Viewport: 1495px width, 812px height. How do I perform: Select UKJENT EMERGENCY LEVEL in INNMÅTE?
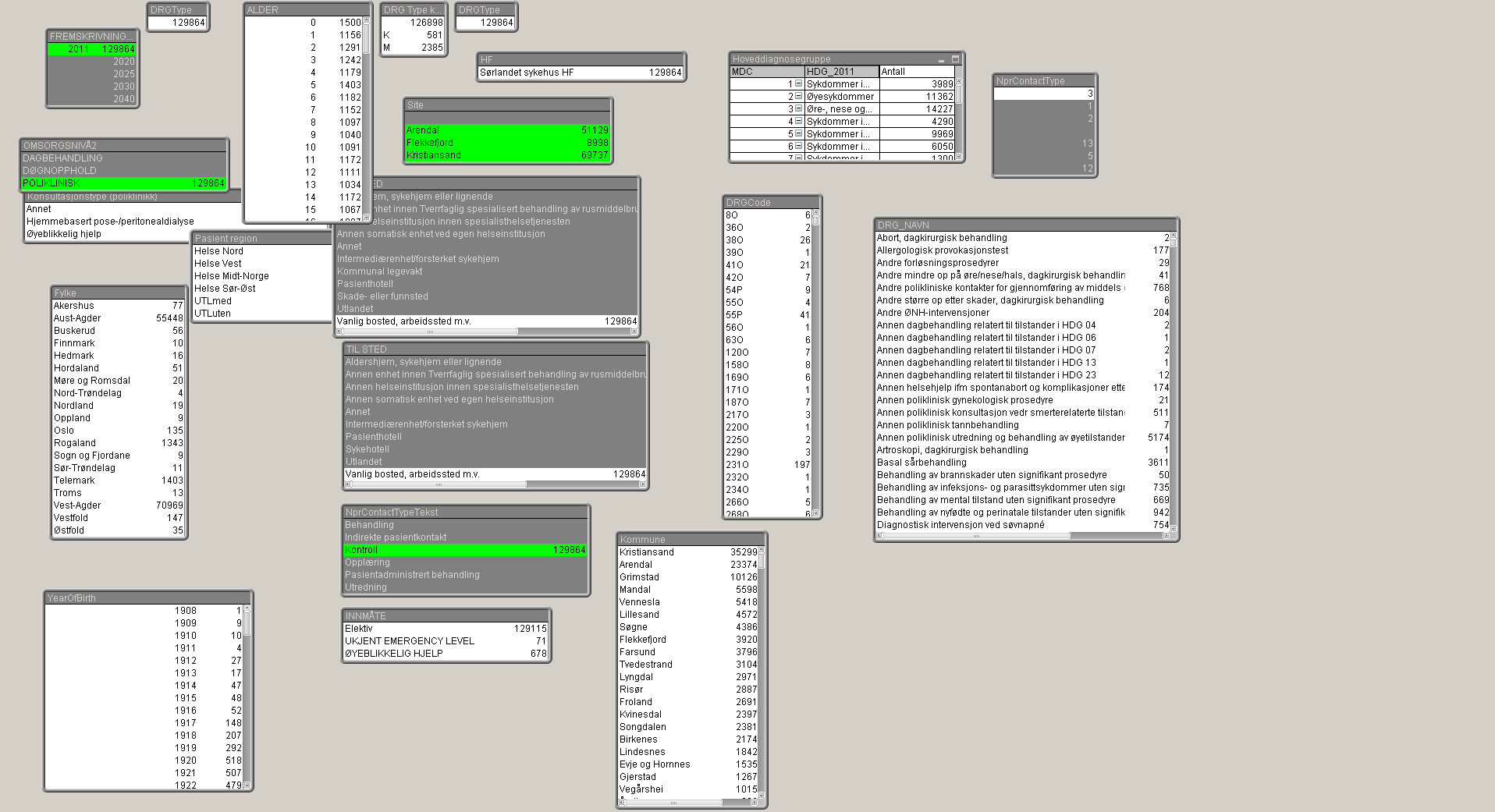446,641
